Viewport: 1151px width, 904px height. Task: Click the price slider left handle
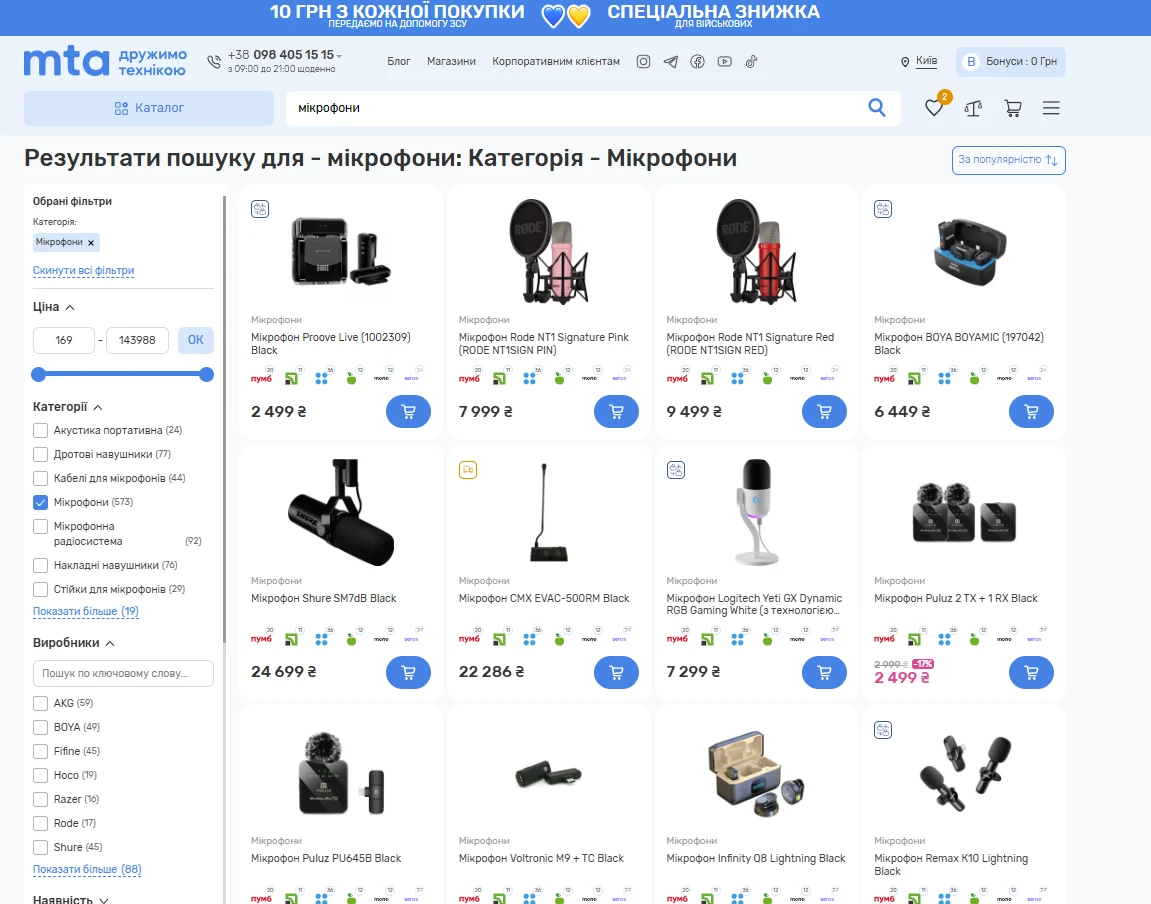point(39,375)
